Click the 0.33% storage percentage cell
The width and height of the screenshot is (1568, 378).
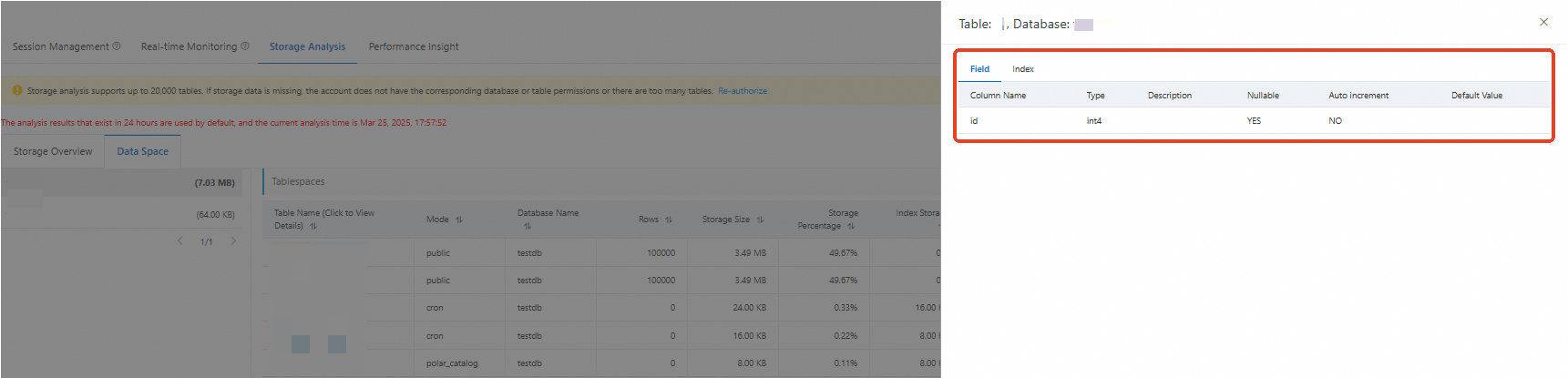coord(845,308)
